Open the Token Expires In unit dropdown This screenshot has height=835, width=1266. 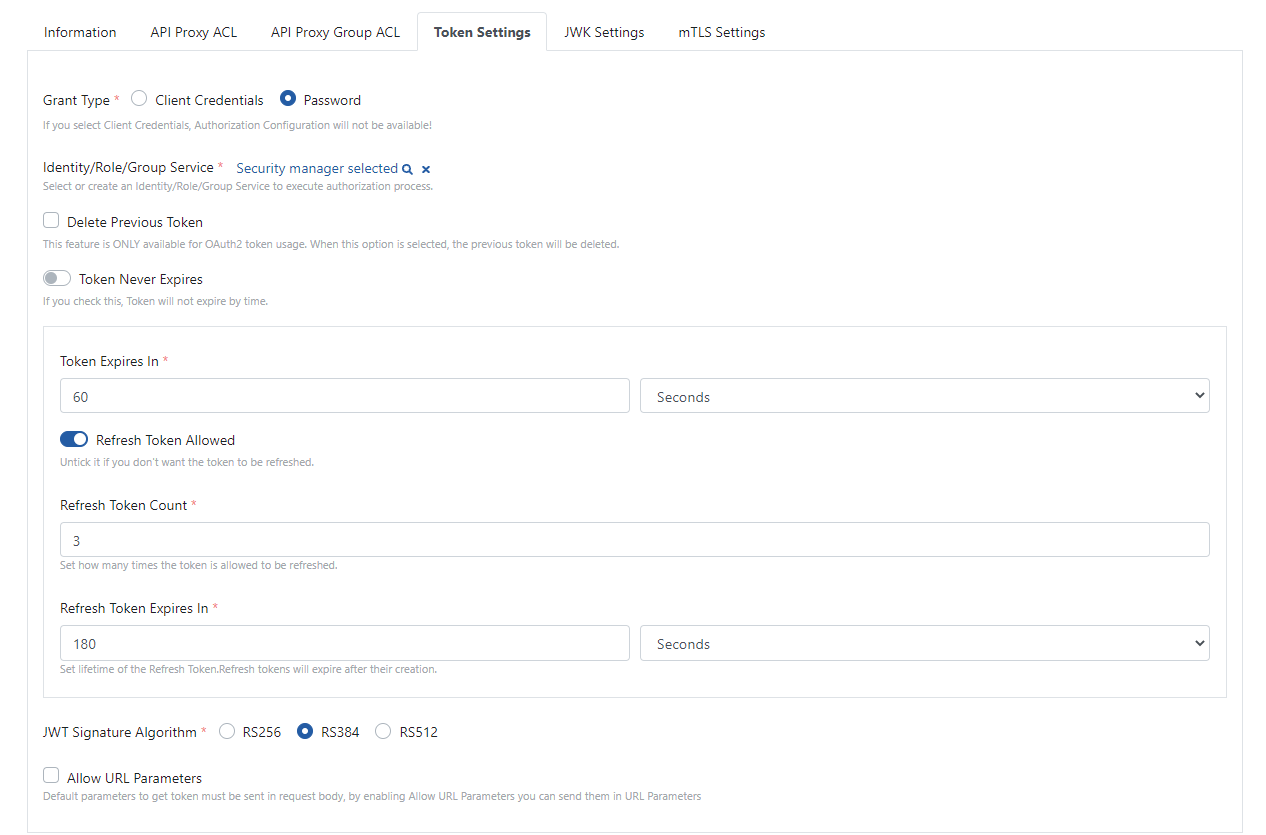924,397
